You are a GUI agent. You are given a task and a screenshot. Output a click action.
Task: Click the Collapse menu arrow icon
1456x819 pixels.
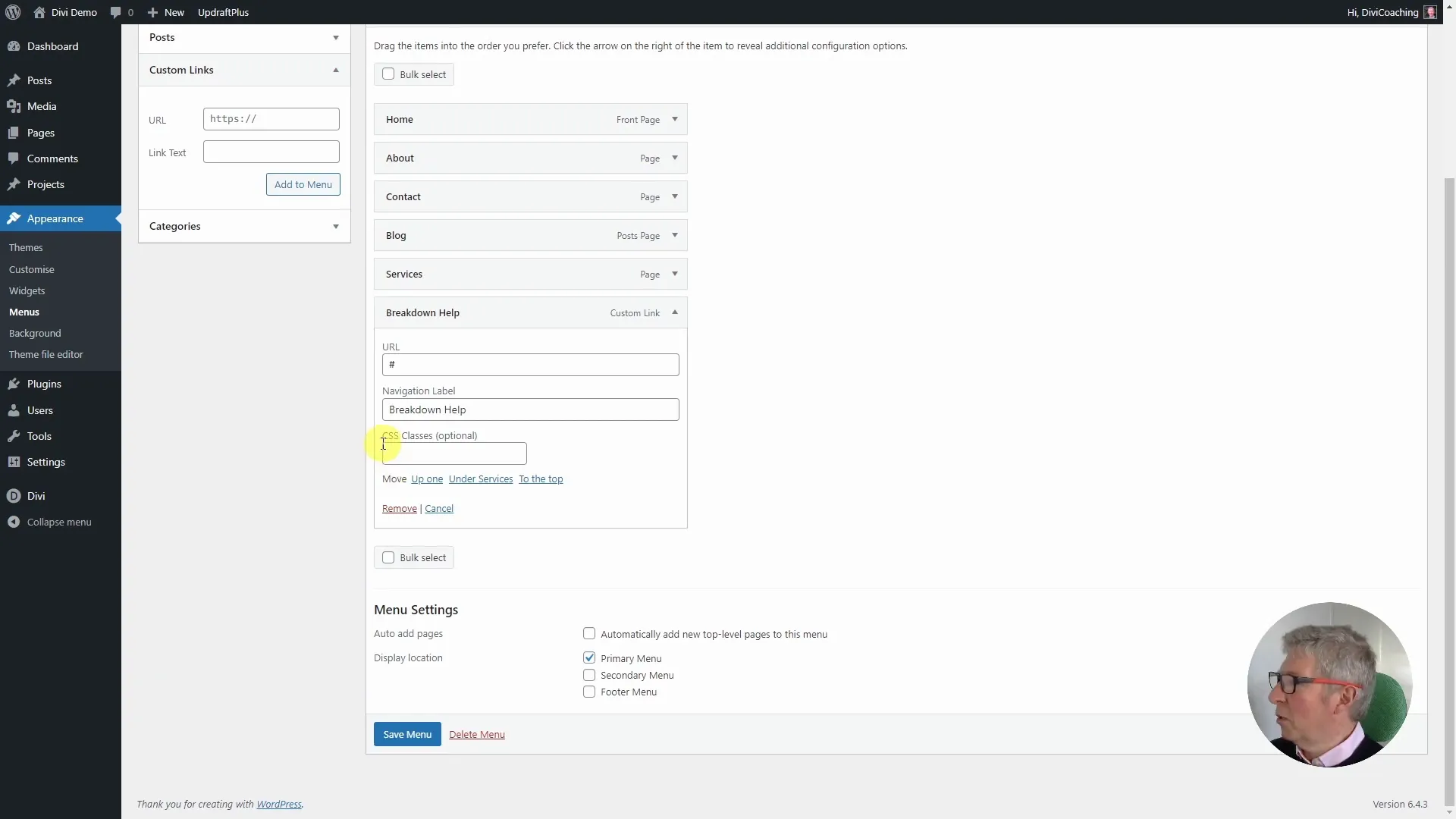[14, 522]
